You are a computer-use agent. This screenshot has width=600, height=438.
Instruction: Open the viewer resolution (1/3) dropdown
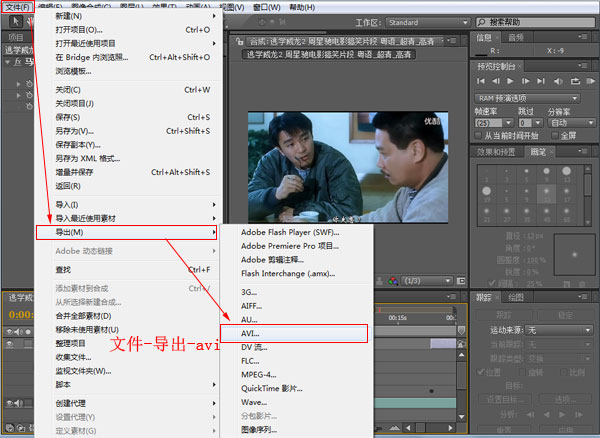[x=427, y=281]
